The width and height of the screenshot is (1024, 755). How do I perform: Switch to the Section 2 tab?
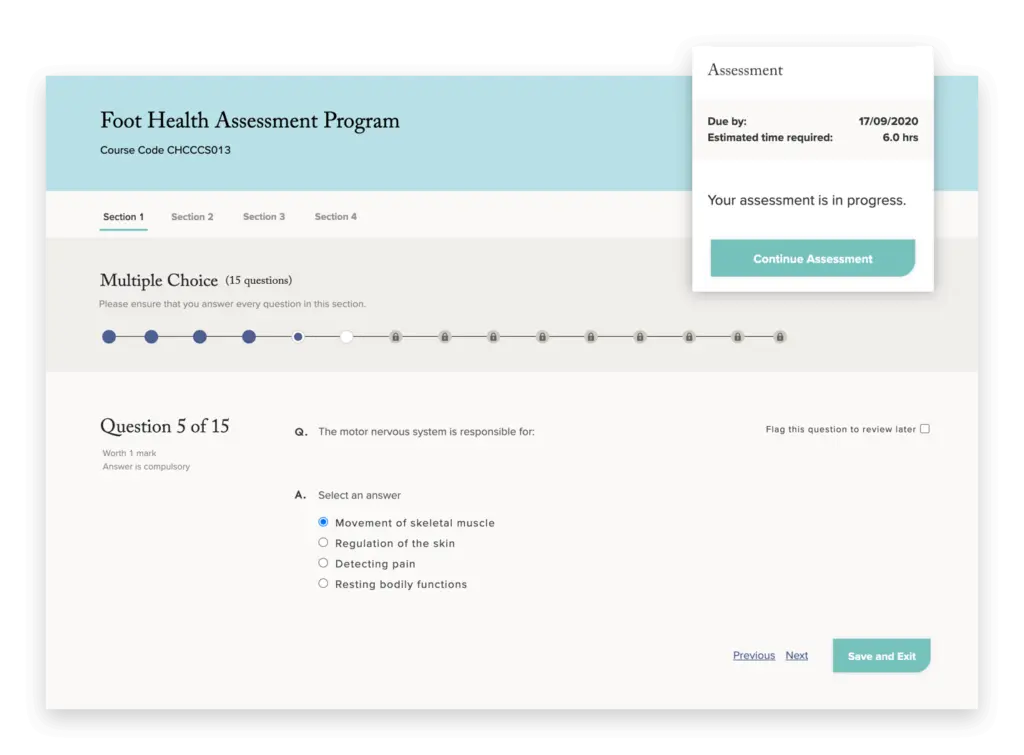tap(192, 217)
